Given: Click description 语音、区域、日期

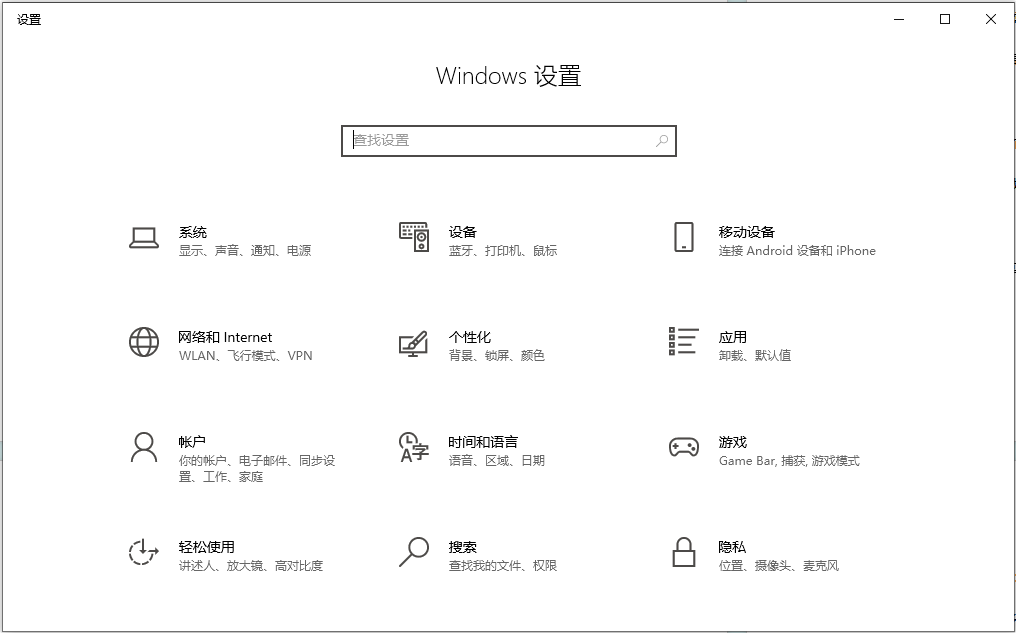Looking at the screenshot, I should [496, 461].
